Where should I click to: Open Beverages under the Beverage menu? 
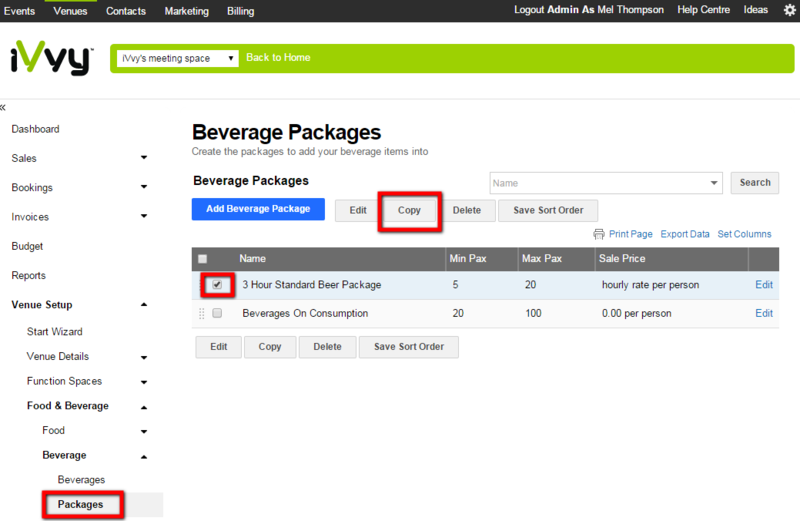pyautogui.click(x=81, y=480)
